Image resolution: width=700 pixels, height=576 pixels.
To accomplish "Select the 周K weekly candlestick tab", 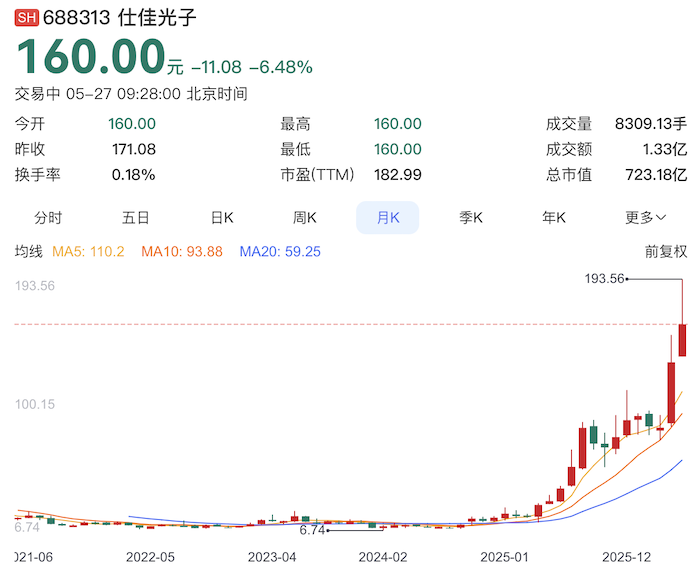I will (x=304, y=218).
